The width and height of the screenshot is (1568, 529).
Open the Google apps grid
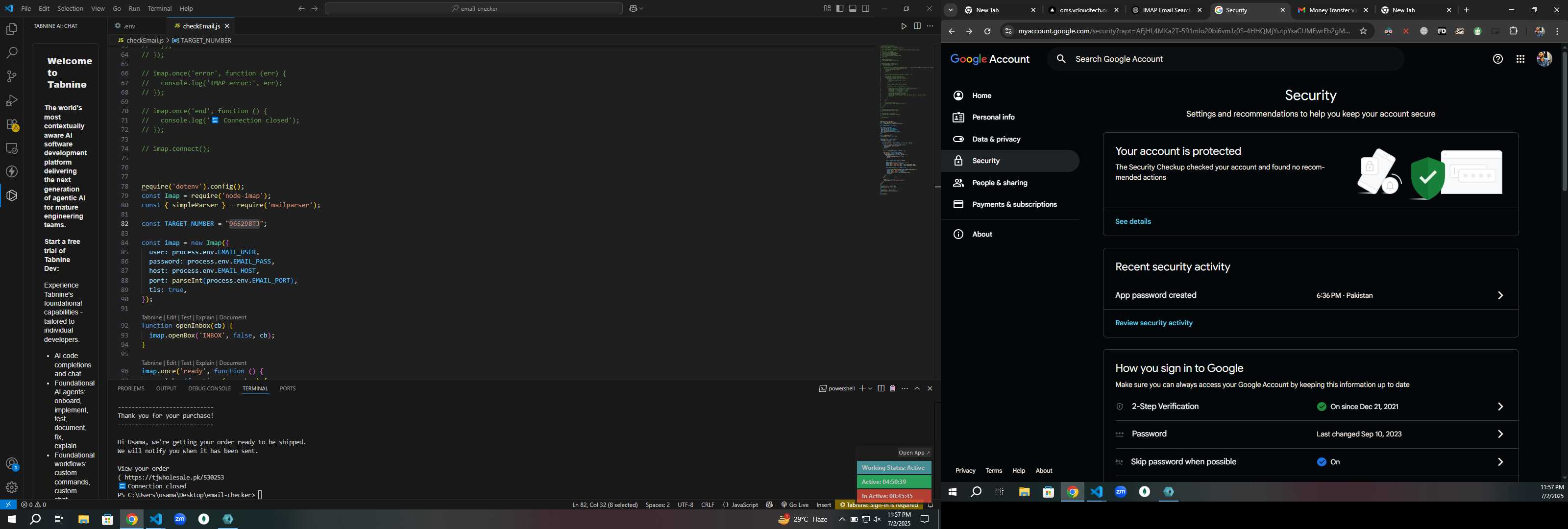pyautogui.click(x=1520, y=59)
